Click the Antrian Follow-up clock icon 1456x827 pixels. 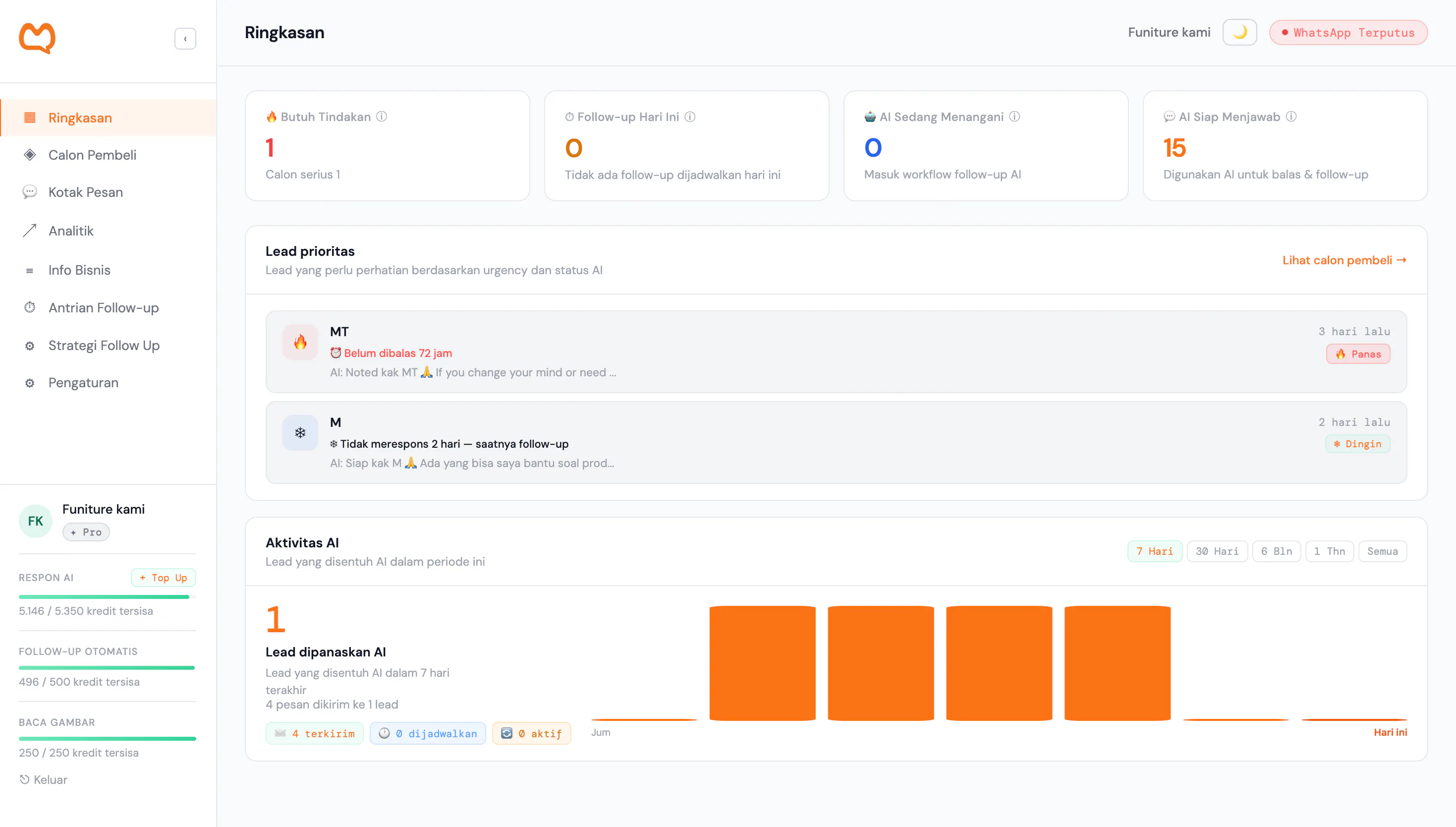pos(30,307)
